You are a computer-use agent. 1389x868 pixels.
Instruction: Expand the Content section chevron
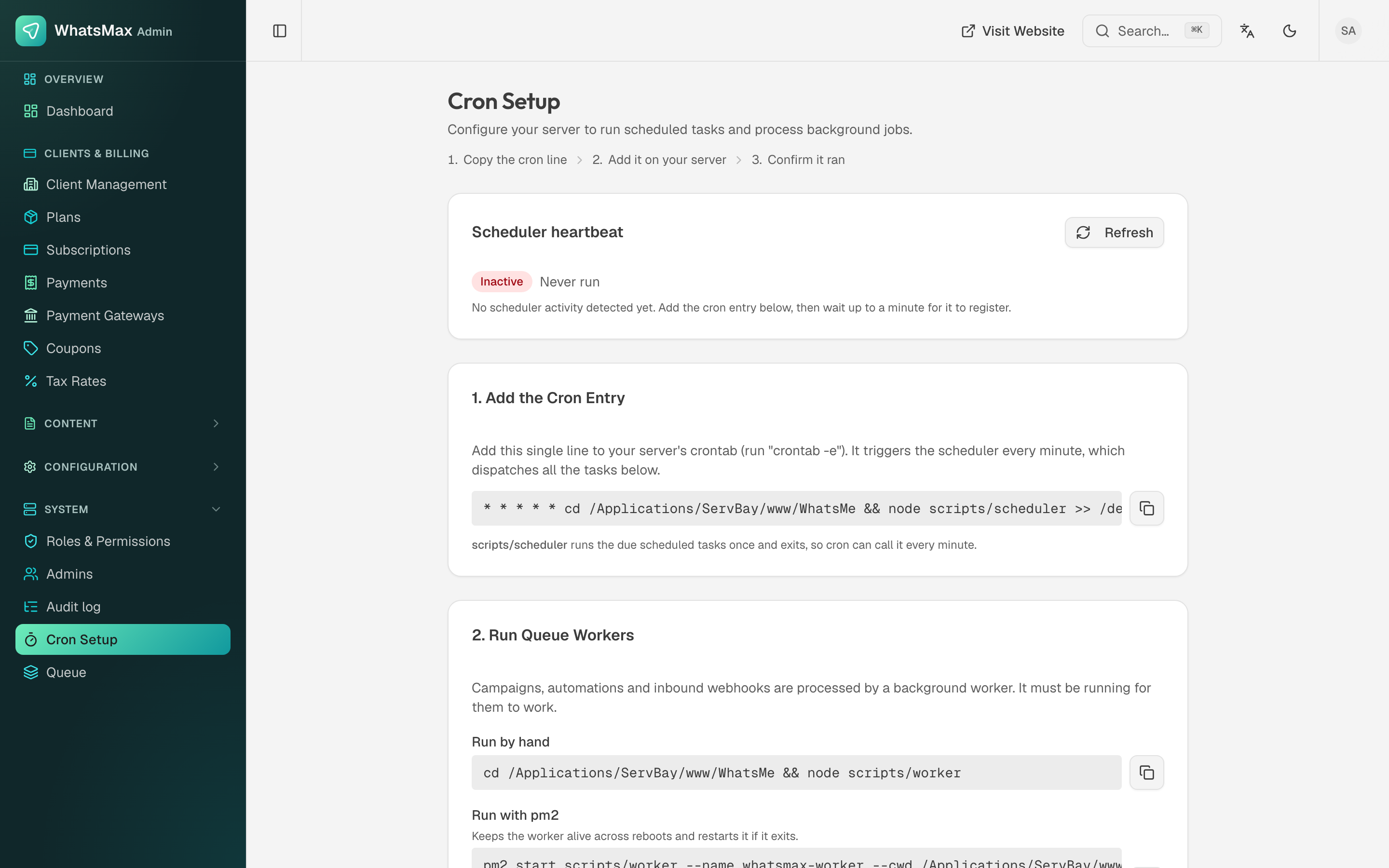[216, 423]
